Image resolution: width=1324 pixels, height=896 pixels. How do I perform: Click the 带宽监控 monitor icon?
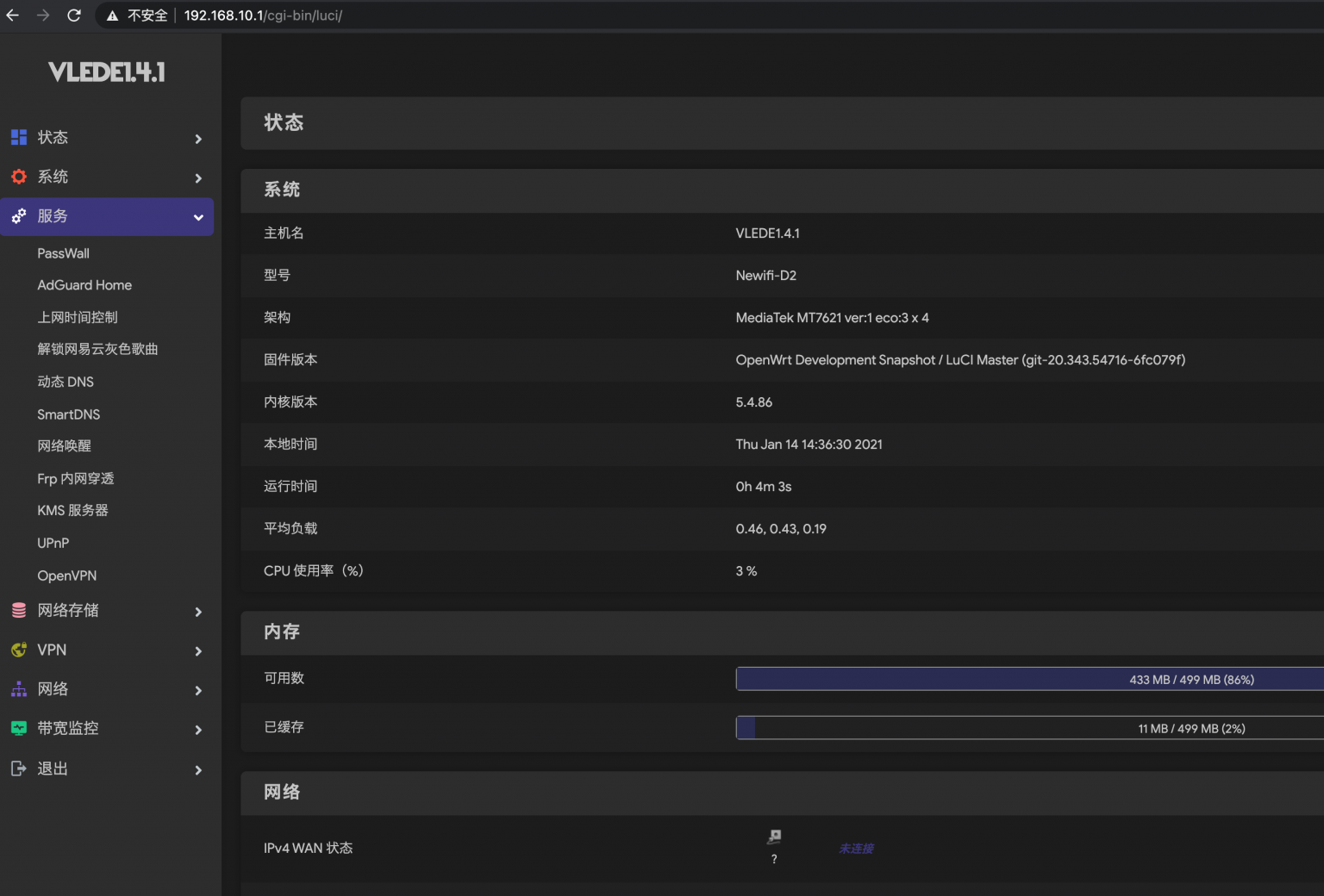point(19,728)
